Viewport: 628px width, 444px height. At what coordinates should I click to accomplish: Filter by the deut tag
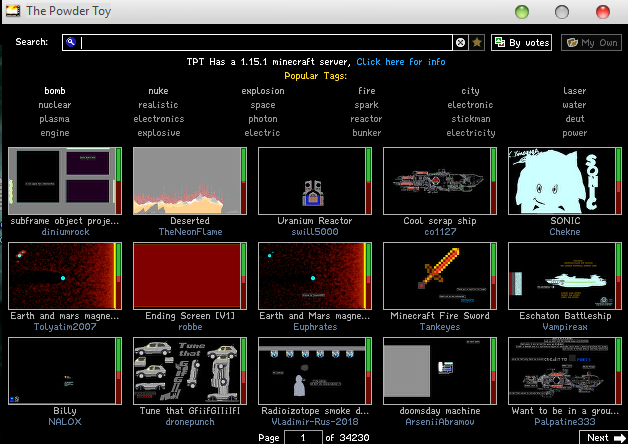[575, 119]
